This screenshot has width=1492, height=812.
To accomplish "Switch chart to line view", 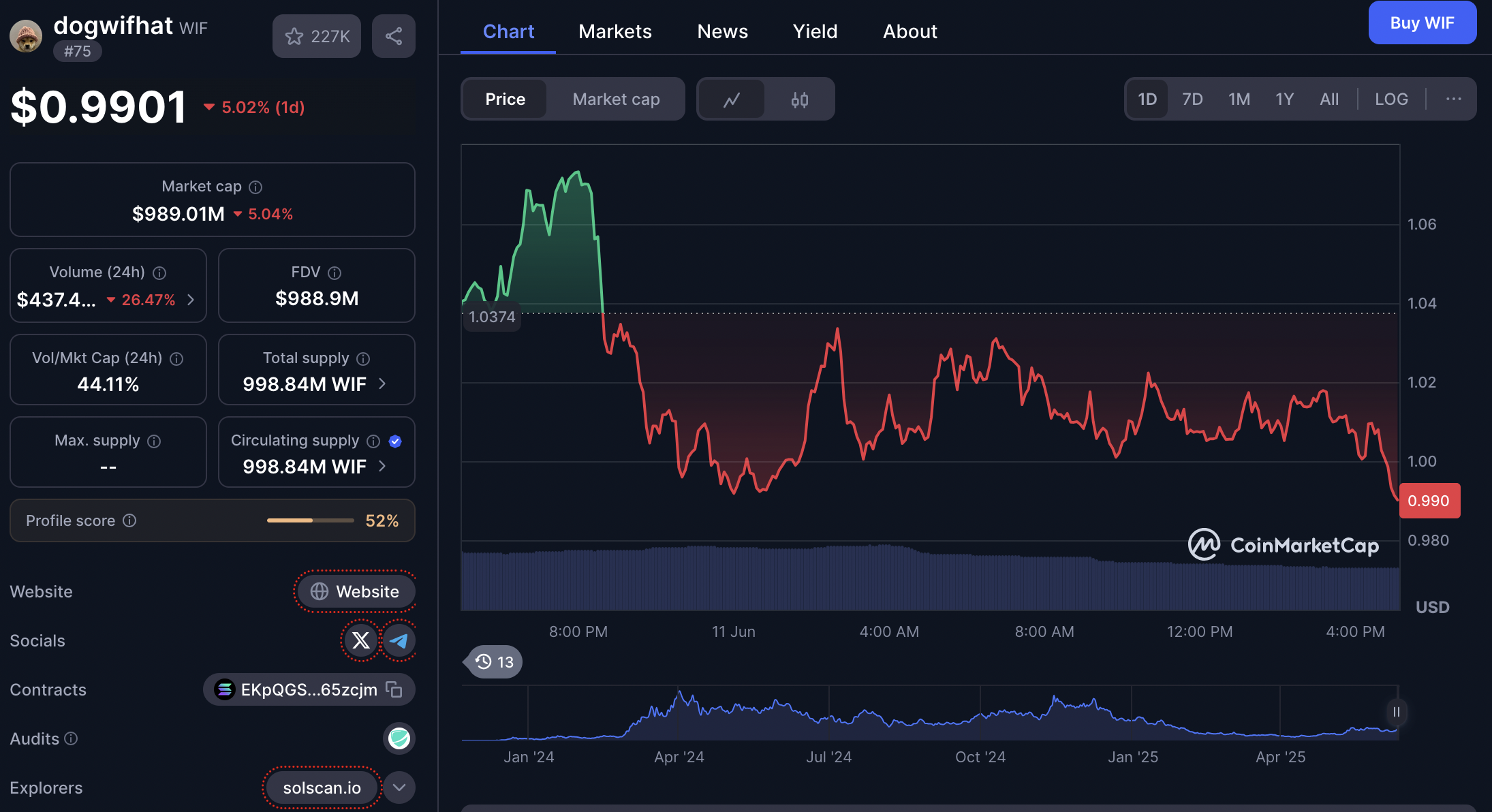I will (732, 99).
